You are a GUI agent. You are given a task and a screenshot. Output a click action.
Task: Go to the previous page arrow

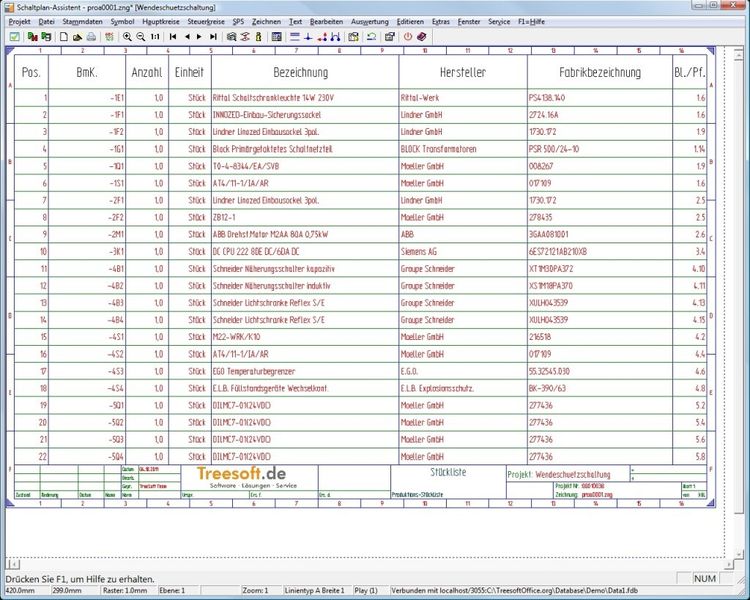[x=187, y=36]
